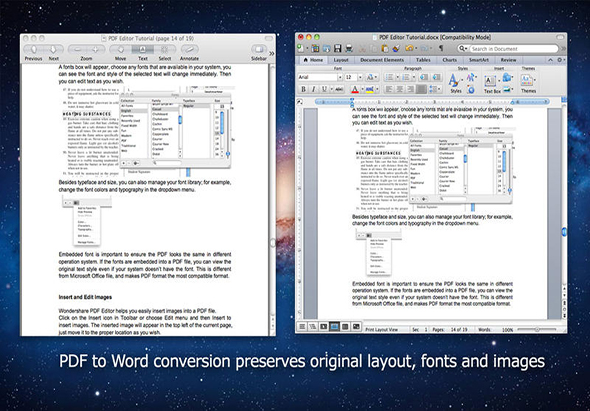Open the Charts ribbon tab
This screenshot has height=411, width=590.
coord(449,60)
